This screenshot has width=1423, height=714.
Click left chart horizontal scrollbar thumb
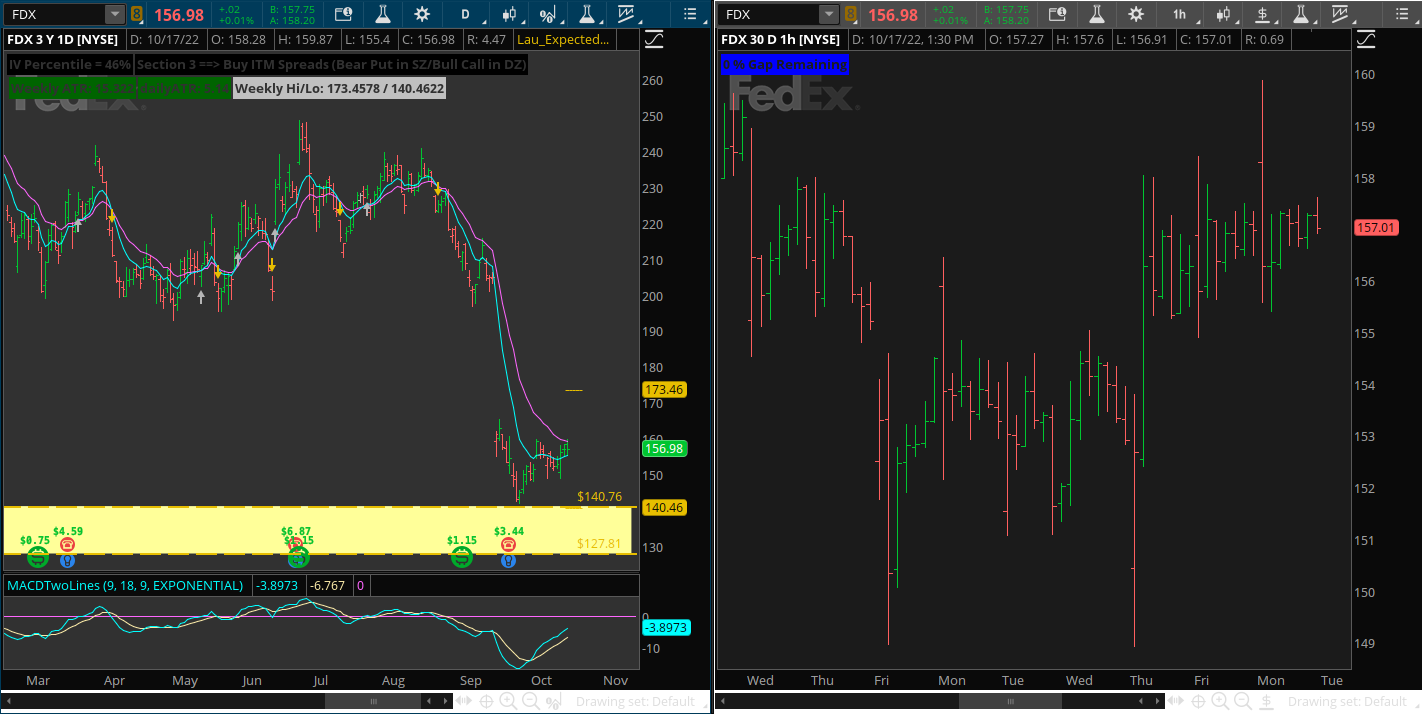[x=374, y=701]
